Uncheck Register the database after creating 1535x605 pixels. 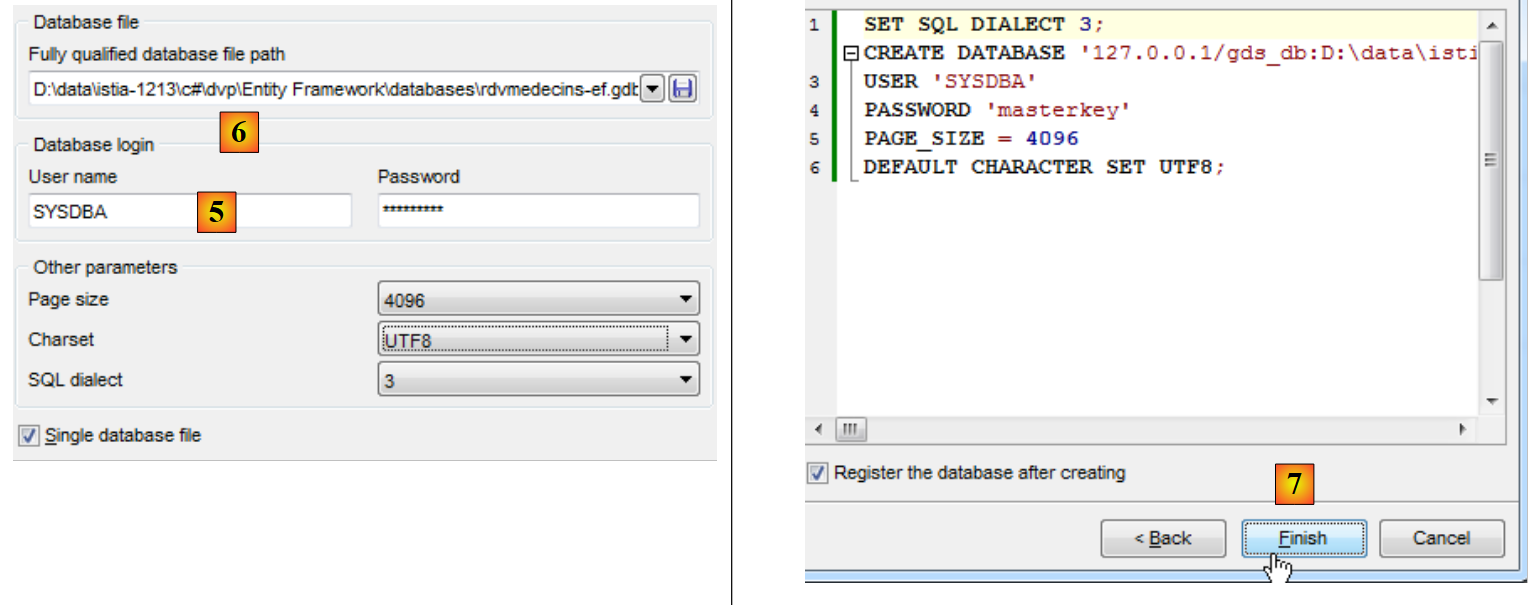(x=818, y=473)
